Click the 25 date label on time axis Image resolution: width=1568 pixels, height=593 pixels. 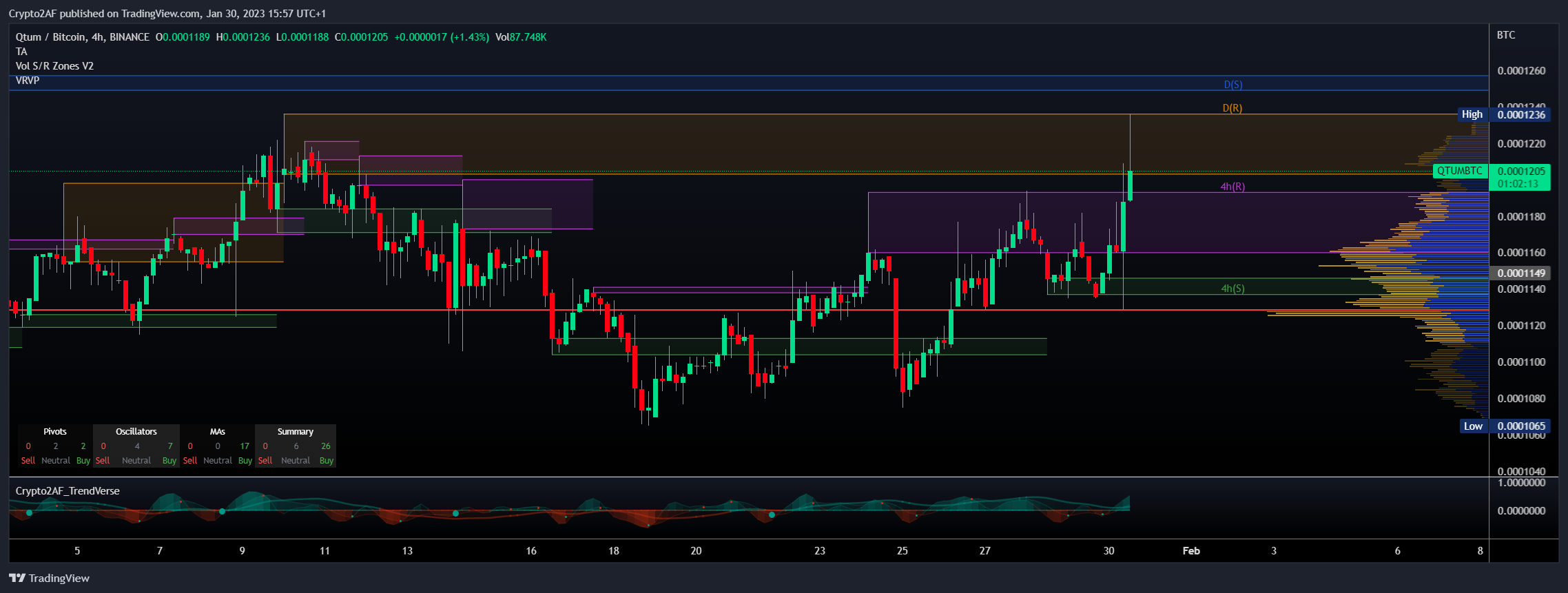point(902,551)
